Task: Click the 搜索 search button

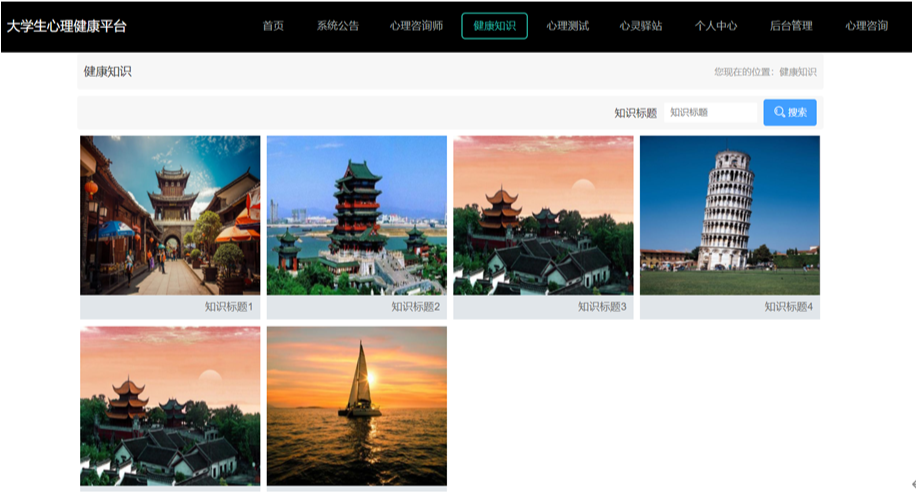Action: point(790,112)
